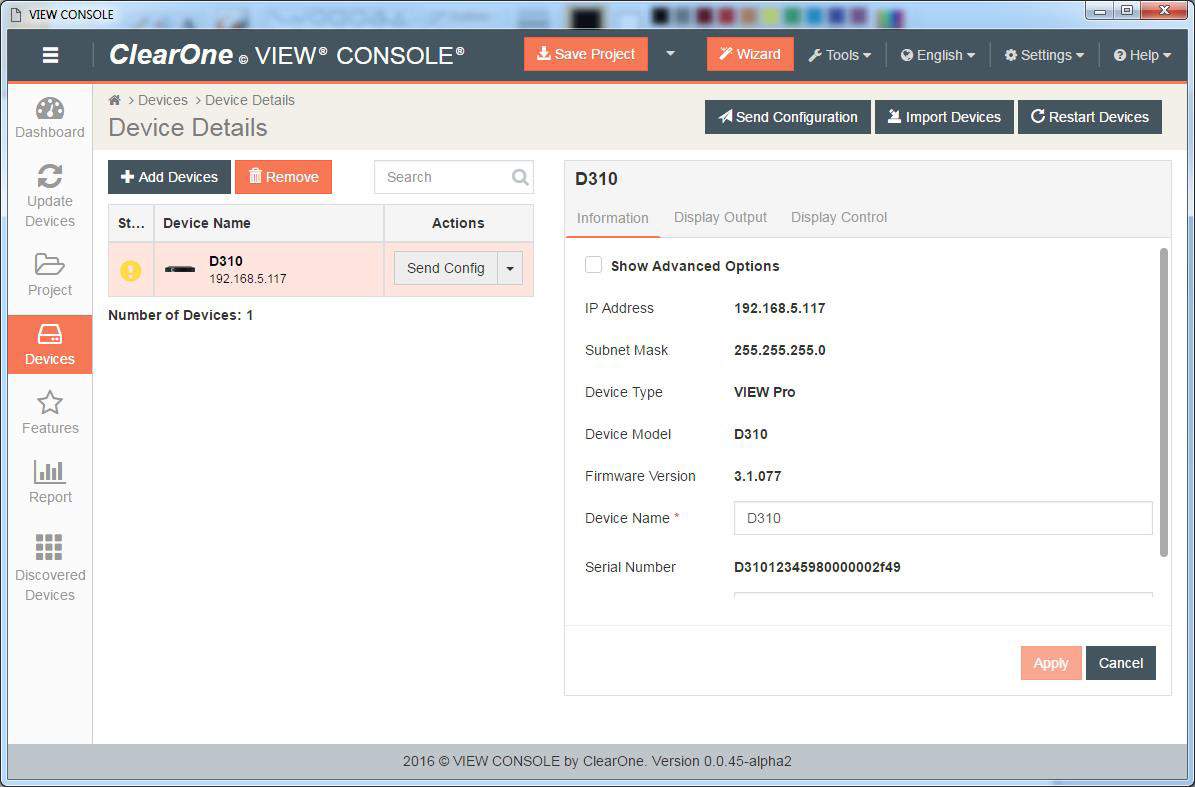The height and width of the screenshot is (787, 1195).
Task: Open the English language dropdown
Action: coord(937,55)
